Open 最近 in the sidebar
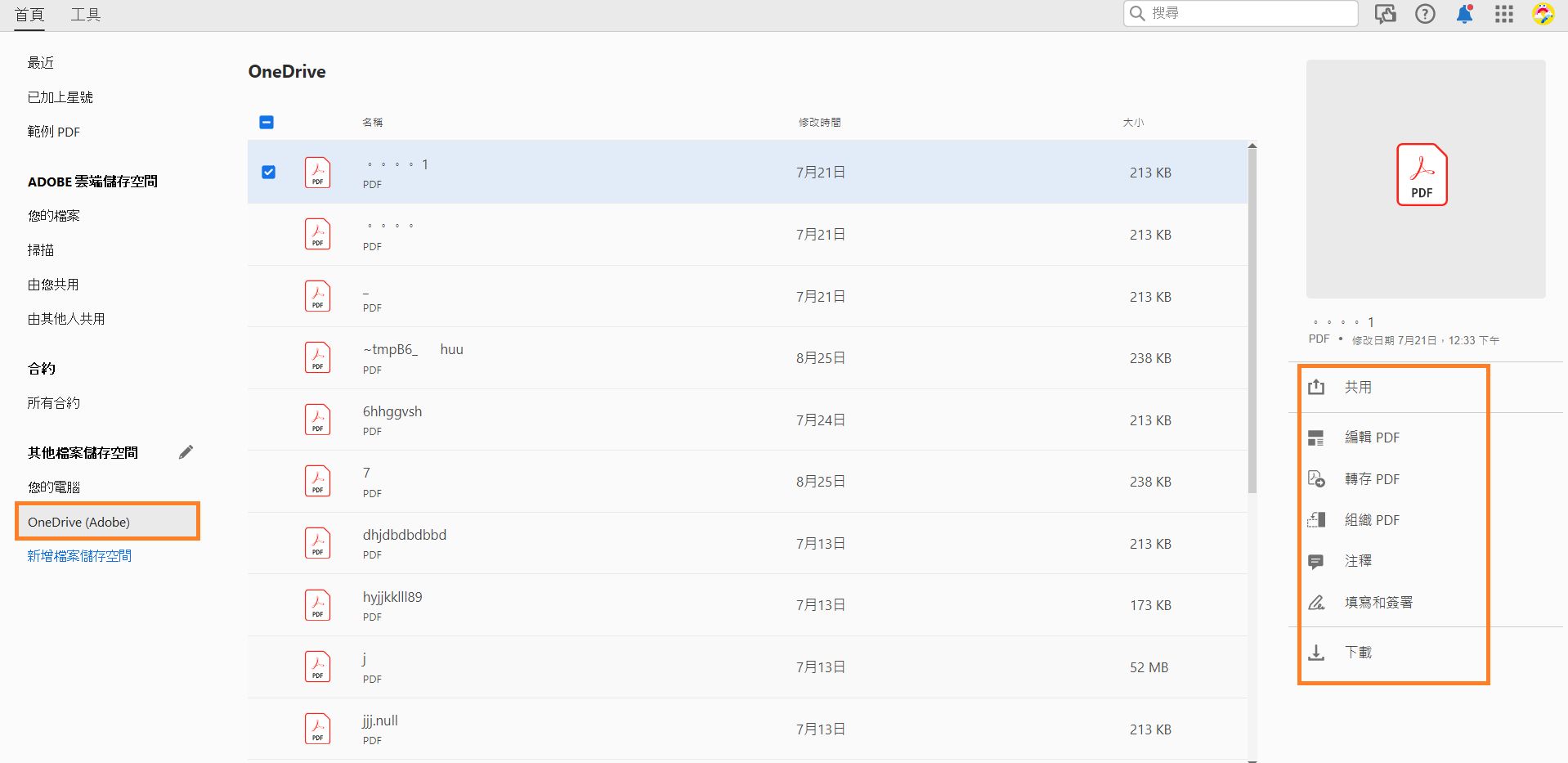Image resolution: width=1568 pixels, height=763 pixels. click(x=41, y=63)
